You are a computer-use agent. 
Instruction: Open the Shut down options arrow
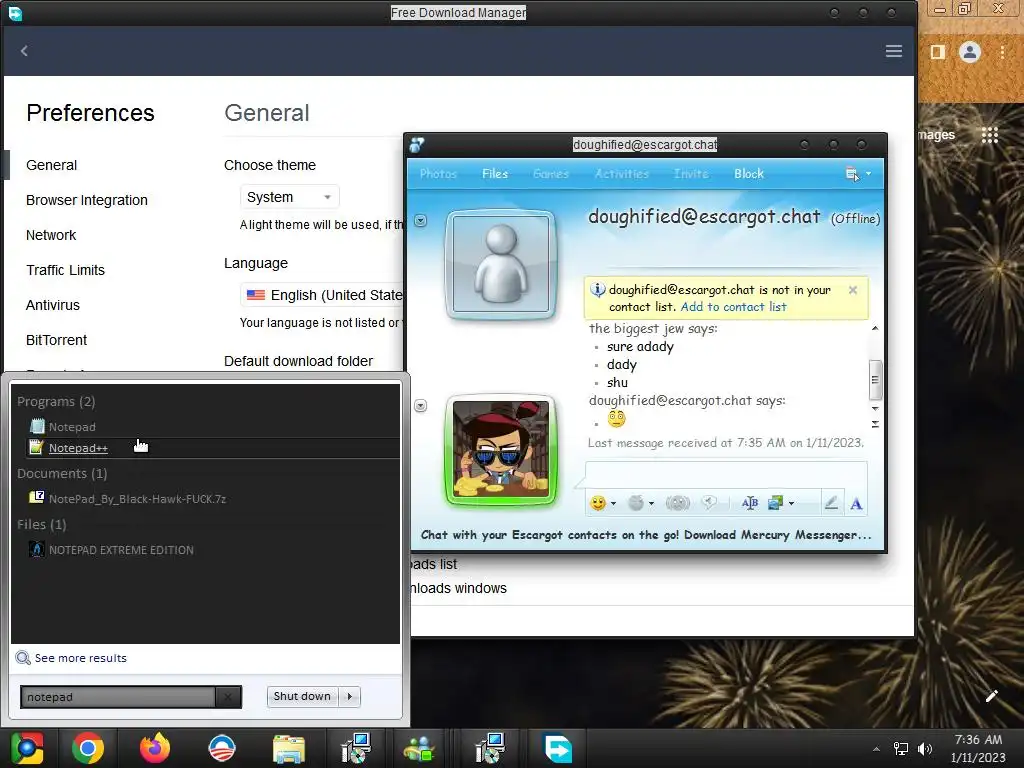[x=349, y=696]
